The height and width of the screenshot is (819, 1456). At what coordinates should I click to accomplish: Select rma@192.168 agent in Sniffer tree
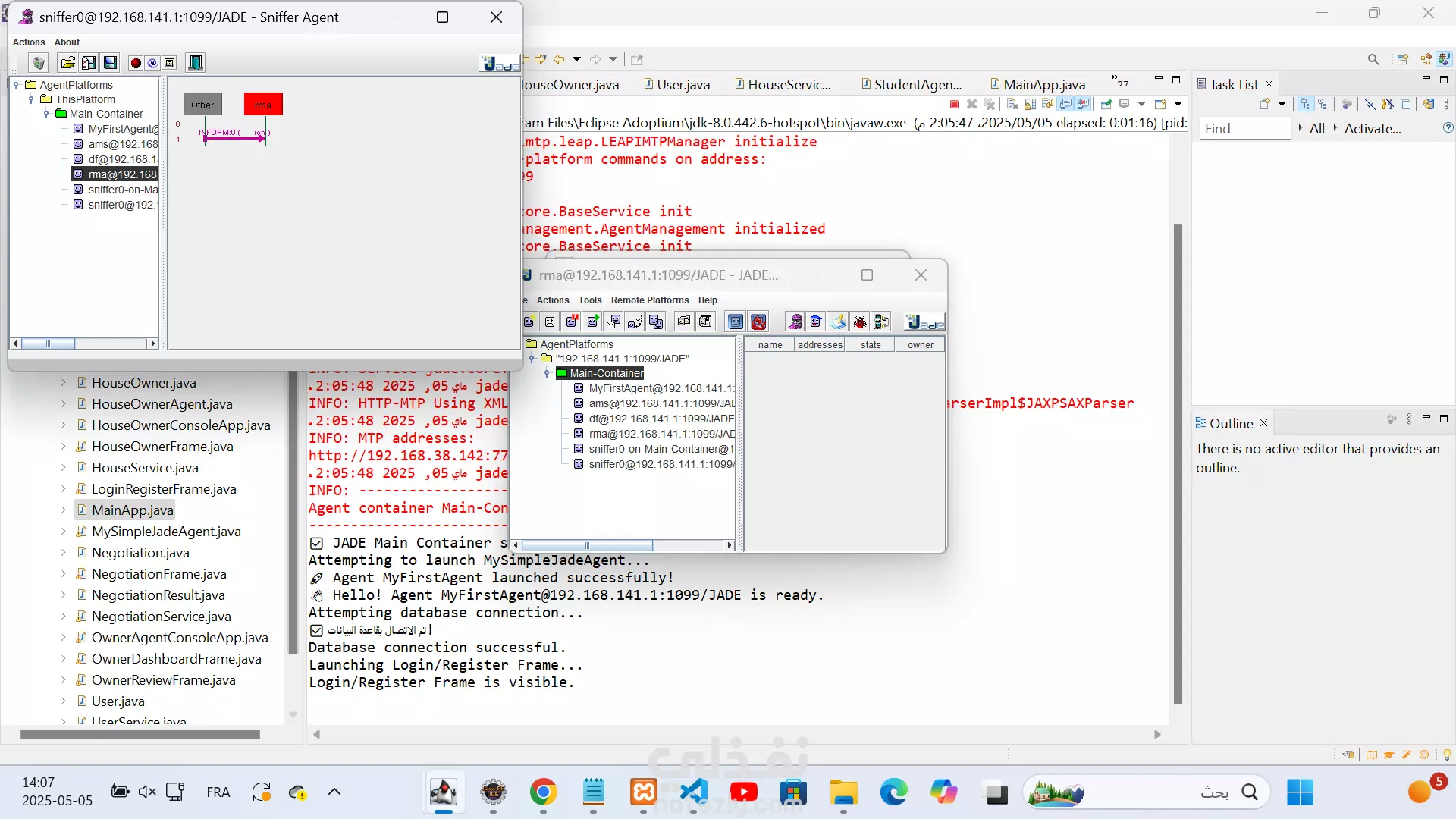[x=115, y=174]
